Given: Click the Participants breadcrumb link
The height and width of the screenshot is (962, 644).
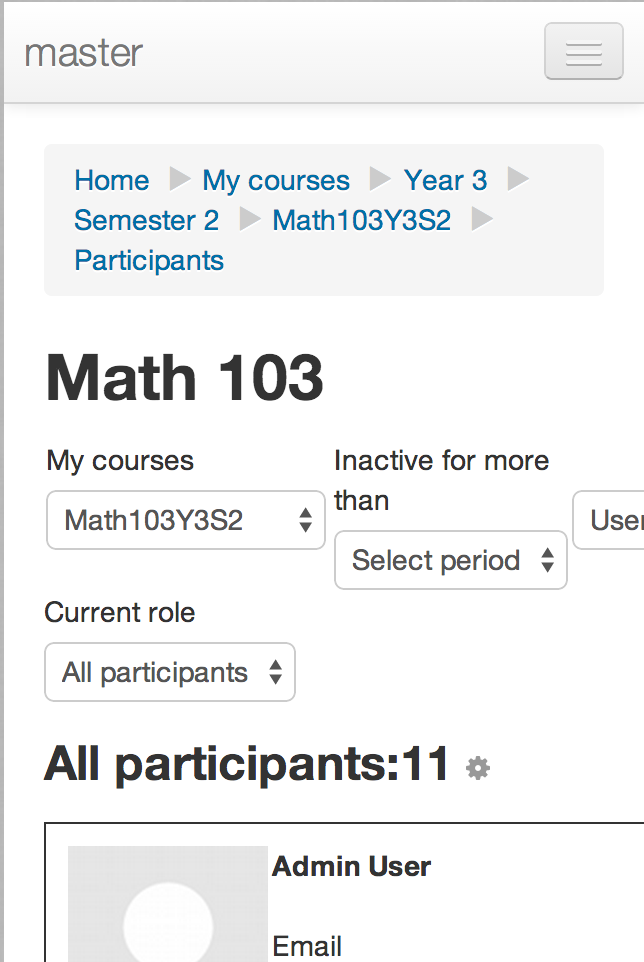Looking at the screenshot, I should coord(149,261).
